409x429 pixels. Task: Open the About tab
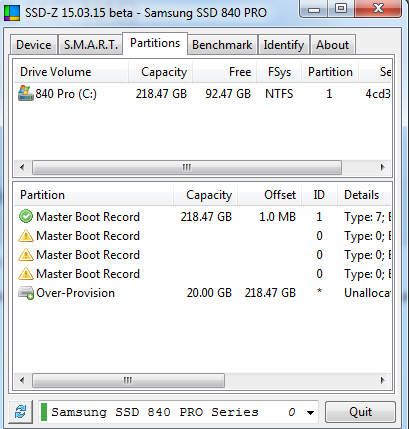333,45
